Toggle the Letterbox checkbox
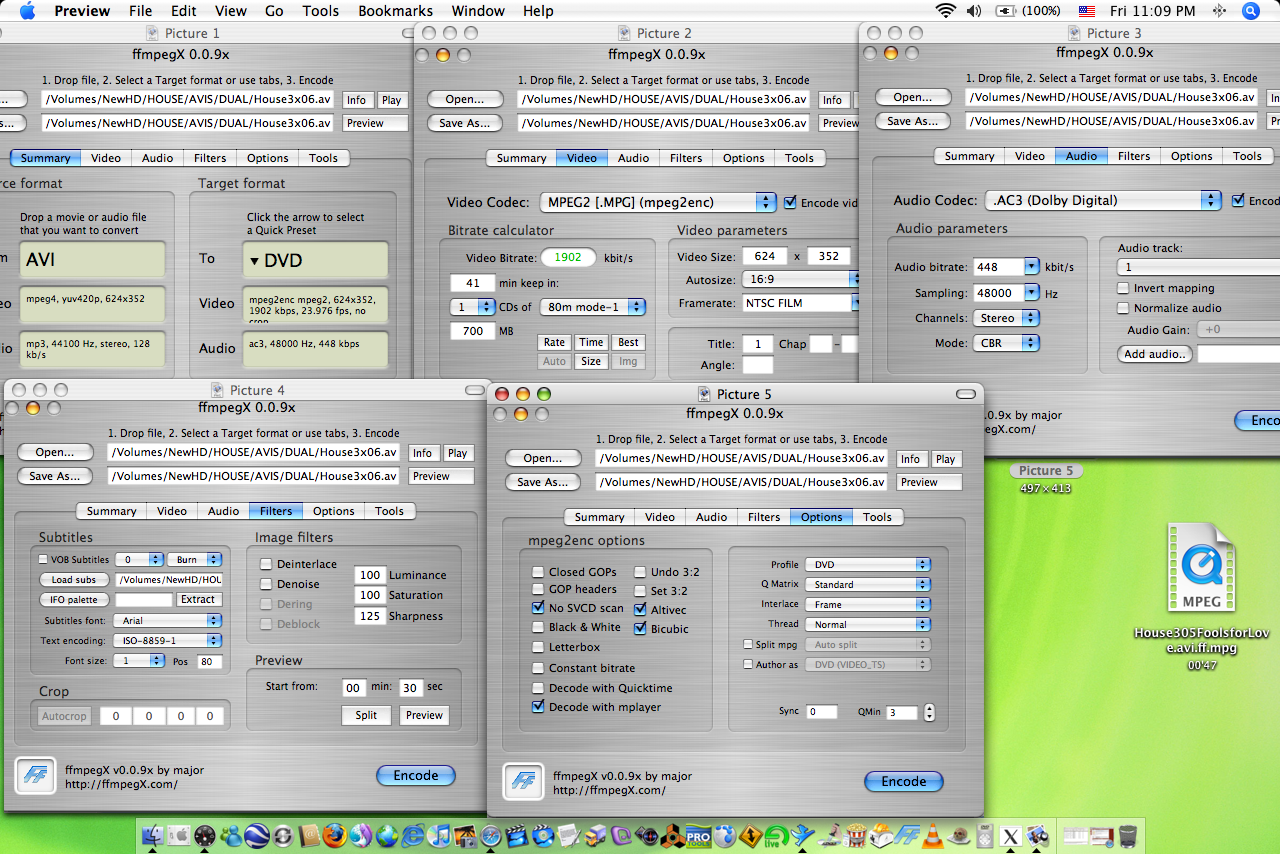 [539, 647]
